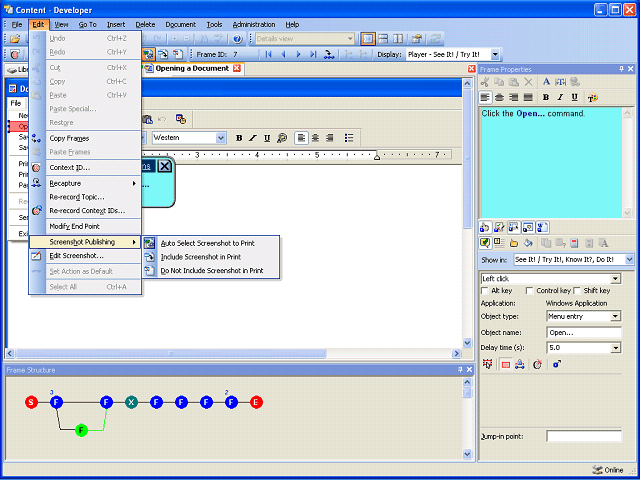The height and width of the screenshot is (480, 640).
Task: Expand the Recapture submenu
Action: (x=85, y=183)
